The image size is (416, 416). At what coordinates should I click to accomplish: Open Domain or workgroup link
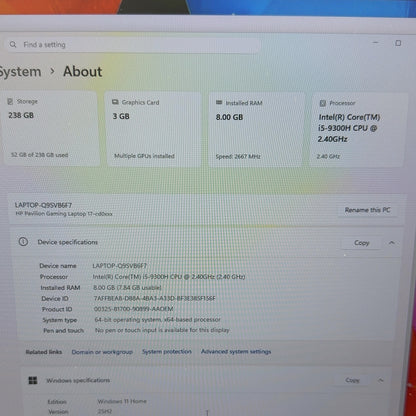coord(102,352)
